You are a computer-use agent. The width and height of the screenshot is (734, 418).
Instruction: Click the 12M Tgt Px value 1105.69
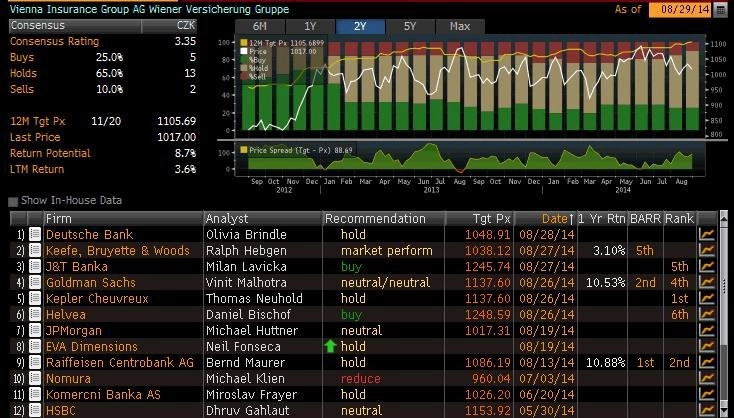[x=176, y=121]
